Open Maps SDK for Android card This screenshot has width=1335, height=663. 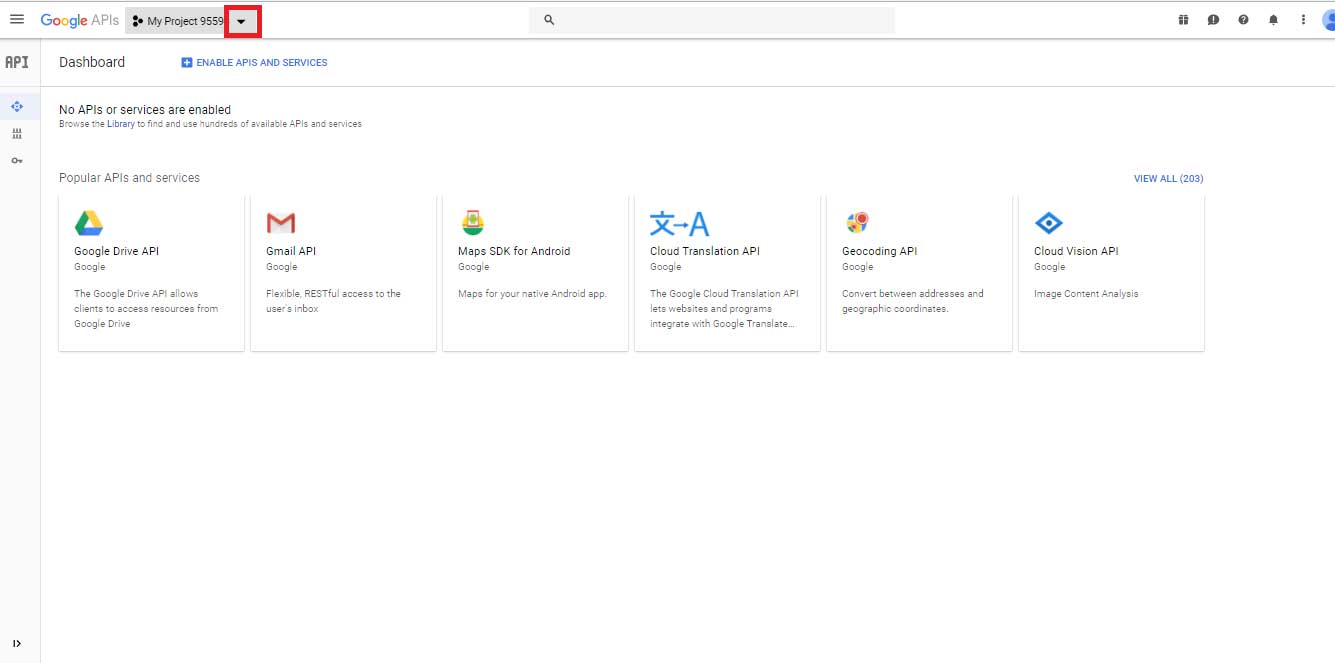536,273
